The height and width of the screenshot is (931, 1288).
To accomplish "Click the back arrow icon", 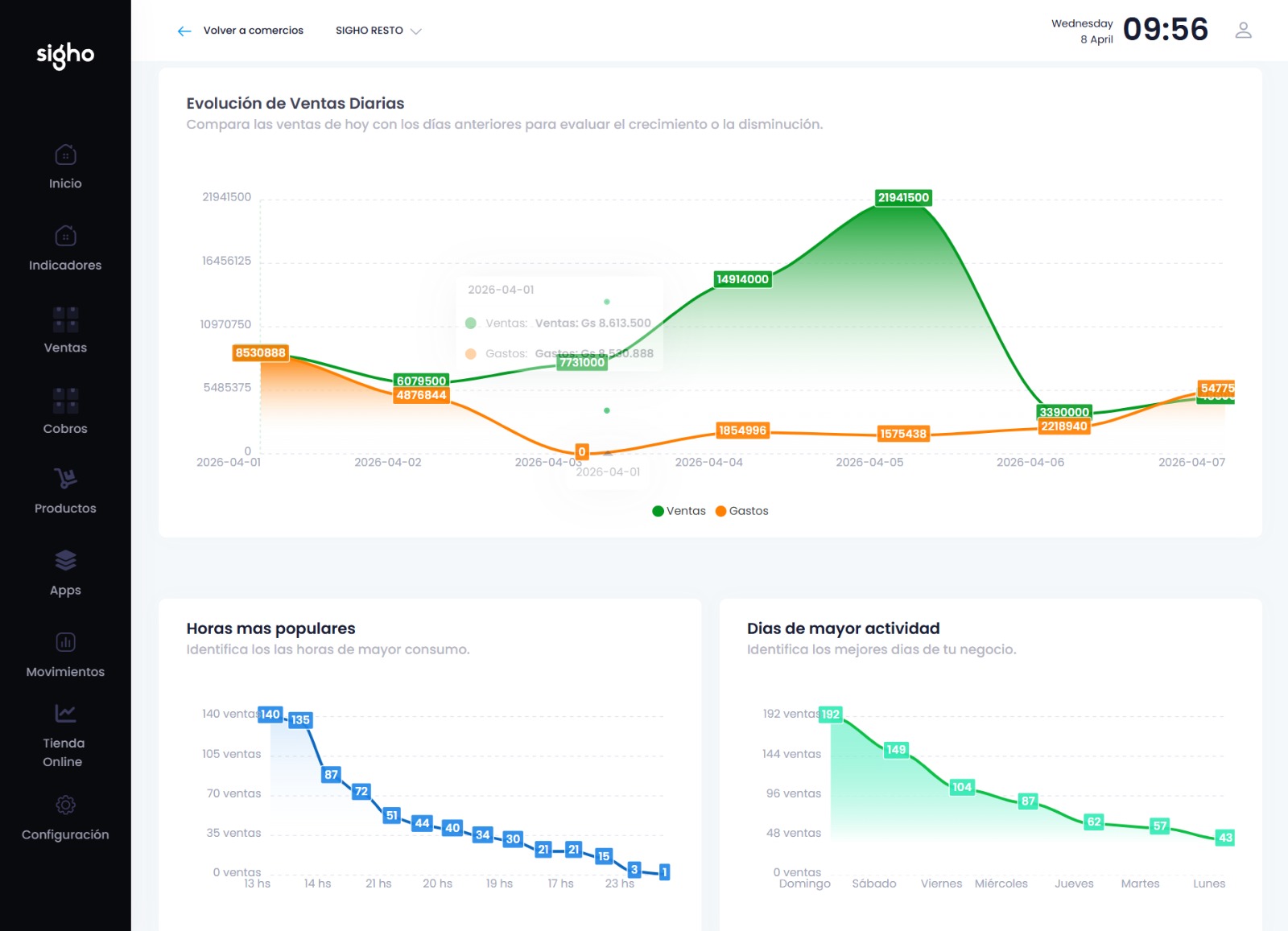I will pos(184,31).
